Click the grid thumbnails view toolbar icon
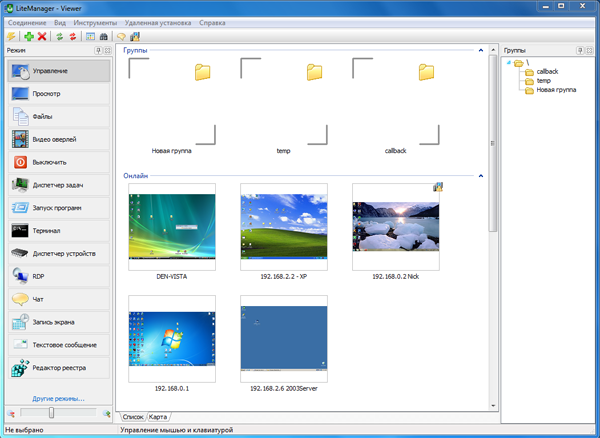This screenshot has width=600, height=438. [90, 36]
